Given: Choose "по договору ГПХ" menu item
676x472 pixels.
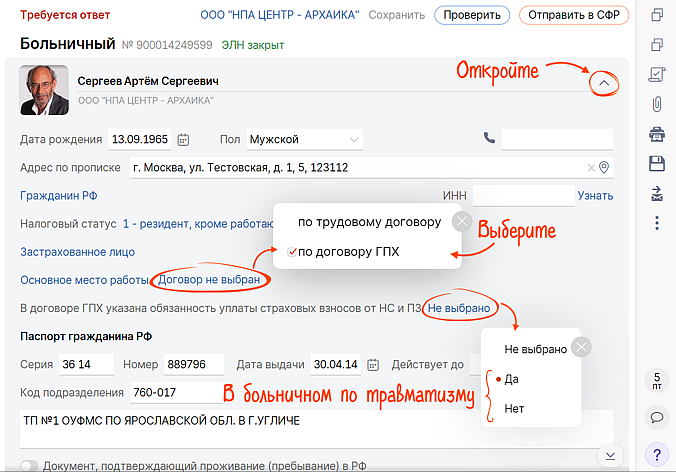Looking at the screenshot, I should pos(348,252).
